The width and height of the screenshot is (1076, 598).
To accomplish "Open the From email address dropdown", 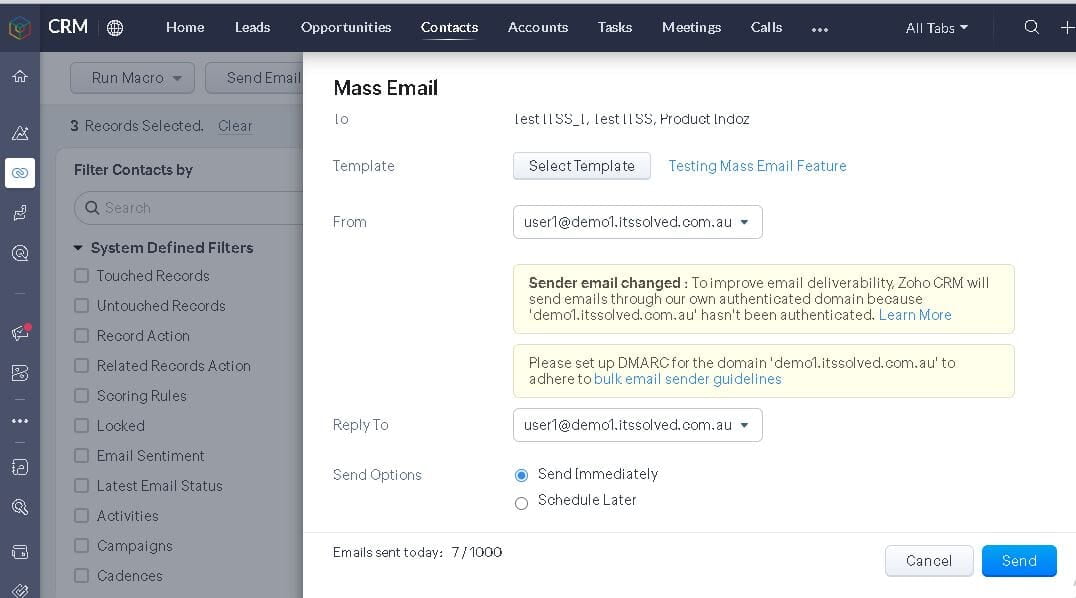I will tap(637, 221).
